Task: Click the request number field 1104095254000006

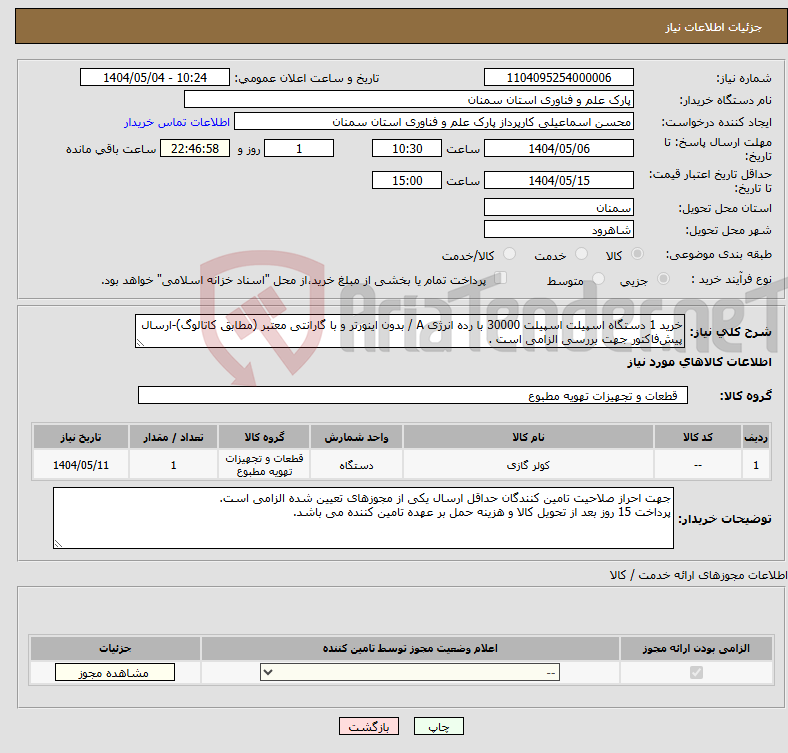Action: pos(558,77)
